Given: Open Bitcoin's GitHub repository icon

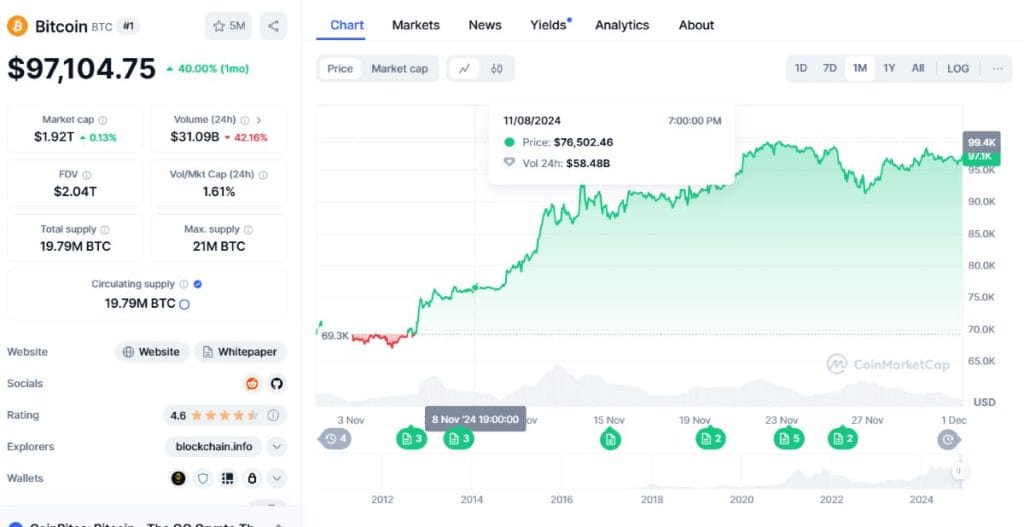Looking at the screenshot, I should [x=276, y=383].
